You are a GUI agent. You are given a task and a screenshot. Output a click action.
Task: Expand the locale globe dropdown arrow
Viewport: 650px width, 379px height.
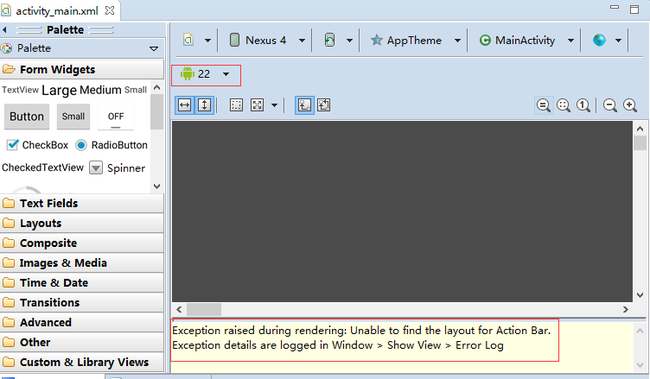pyautogui.click(x=618, y=41)
